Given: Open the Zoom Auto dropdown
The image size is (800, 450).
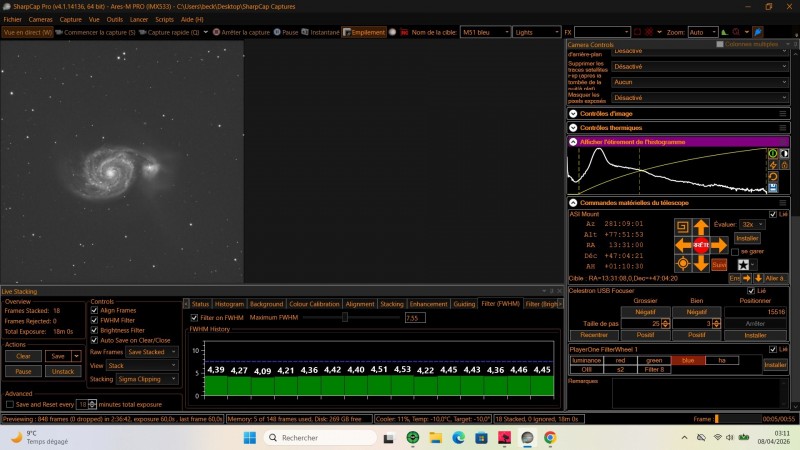Looking at the screenshot, I should click(x=703, y=32).
